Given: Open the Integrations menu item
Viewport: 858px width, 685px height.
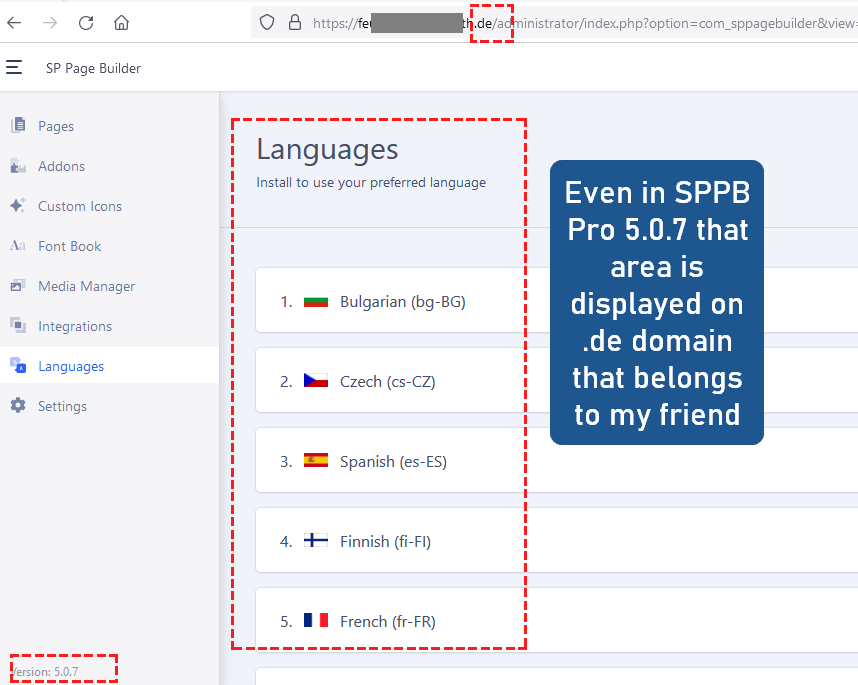Looking at the screenshot, I should 74,326.
